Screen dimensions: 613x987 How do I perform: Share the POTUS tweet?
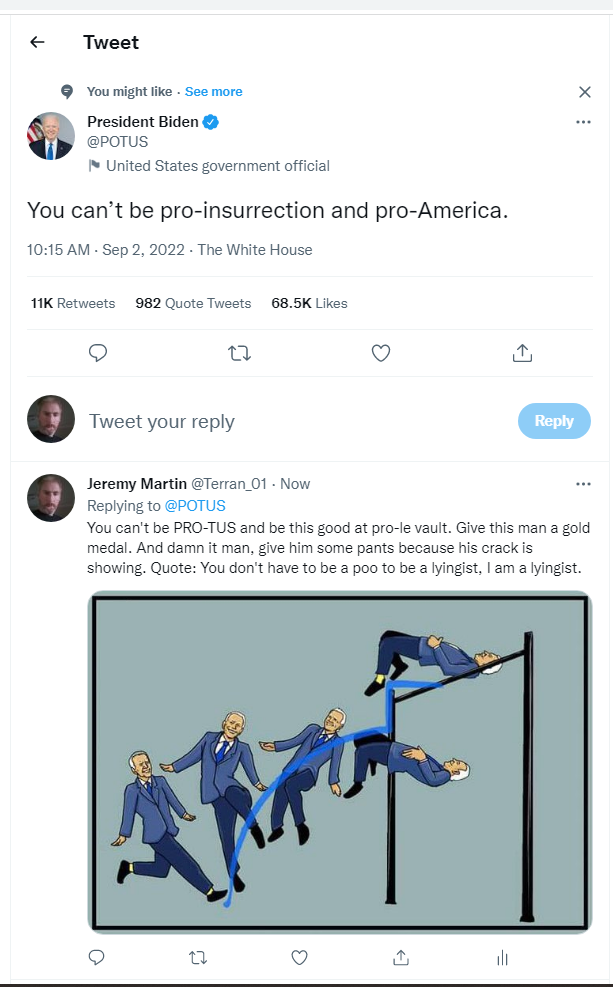point(521,353)
